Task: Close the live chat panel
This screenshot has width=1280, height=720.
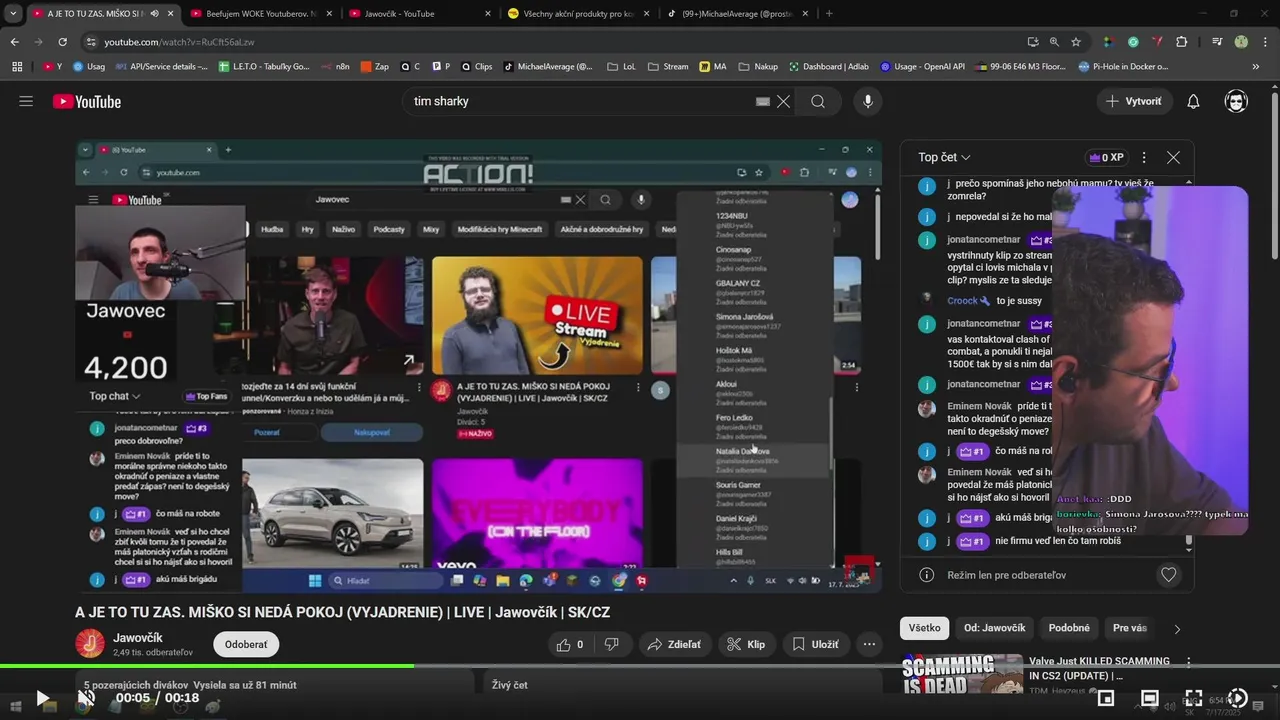Action: (x=1173, y=157)
